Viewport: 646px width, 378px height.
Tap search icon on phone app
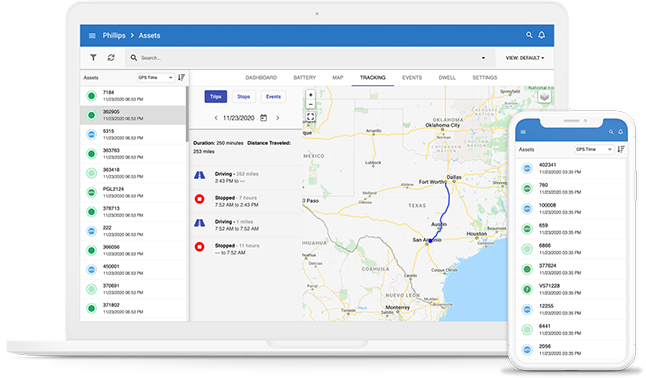(611, 132)
